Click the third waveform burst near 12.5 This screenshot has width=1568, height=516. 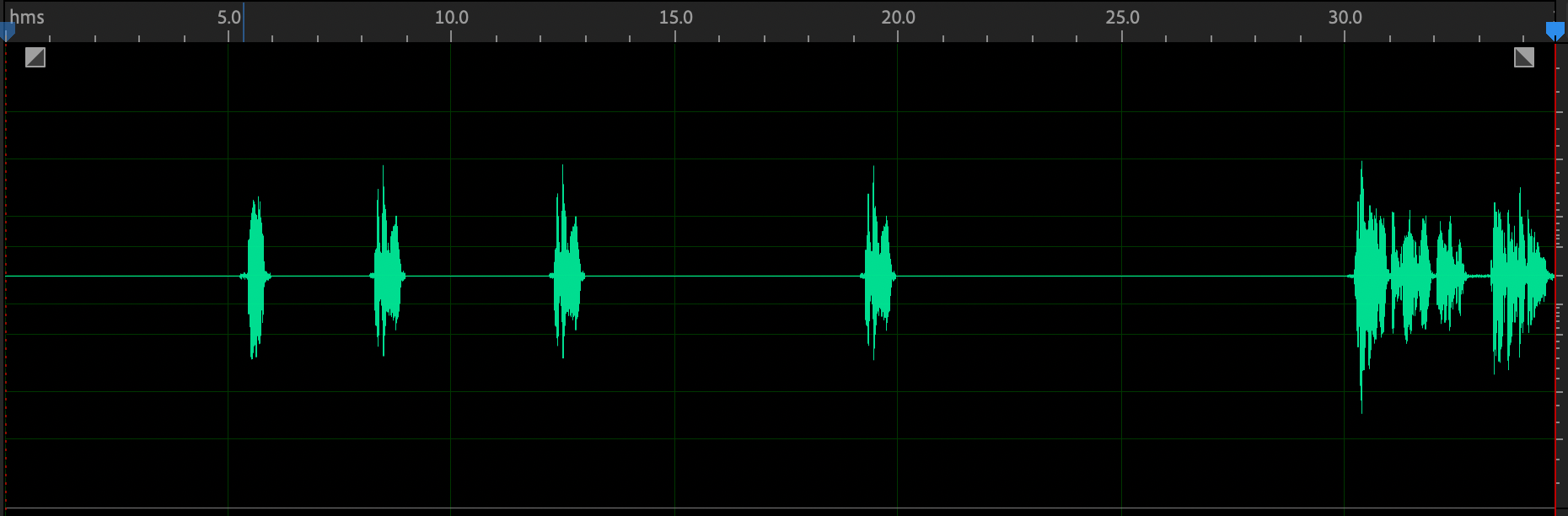[567, 276]
